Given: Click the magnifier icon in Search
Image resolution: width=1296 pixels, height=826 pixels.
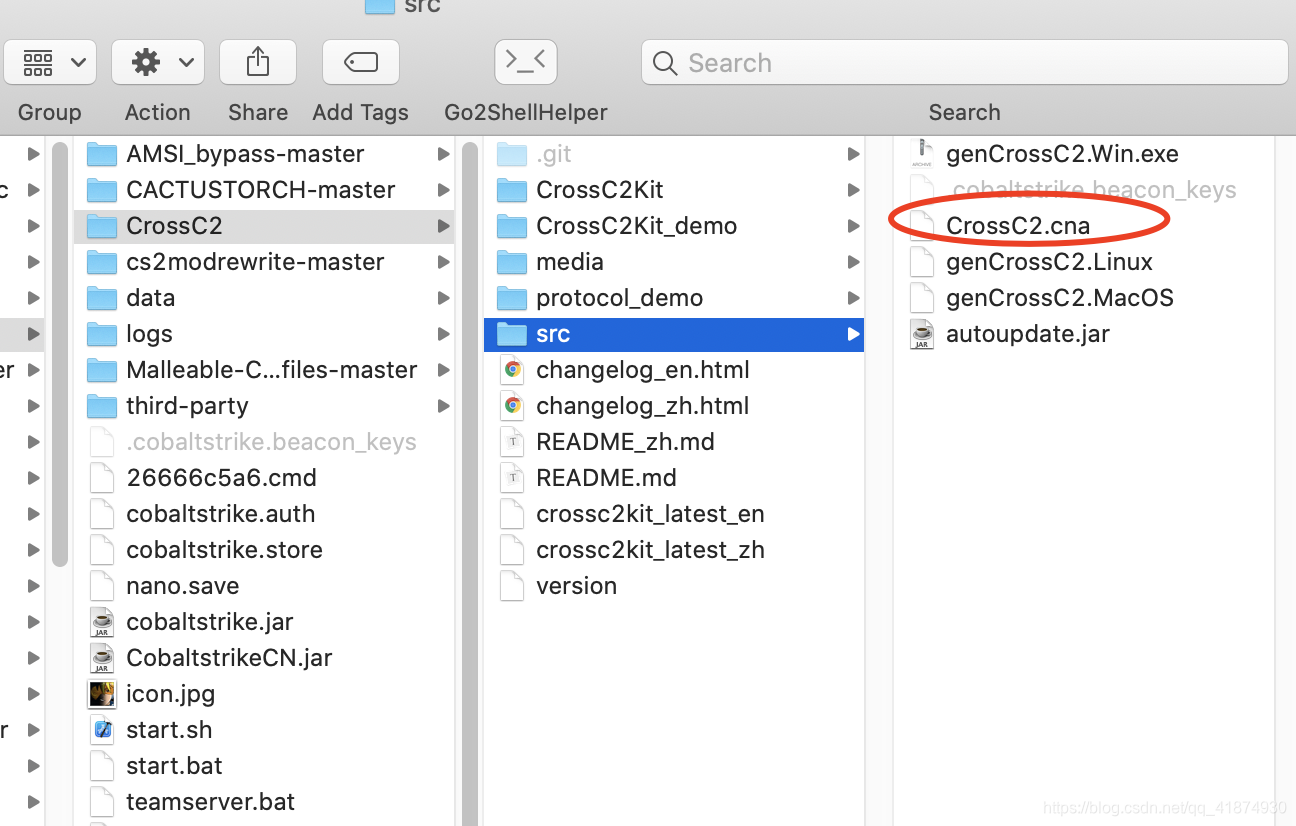Looking at the screenshot, I should [665, 63].
